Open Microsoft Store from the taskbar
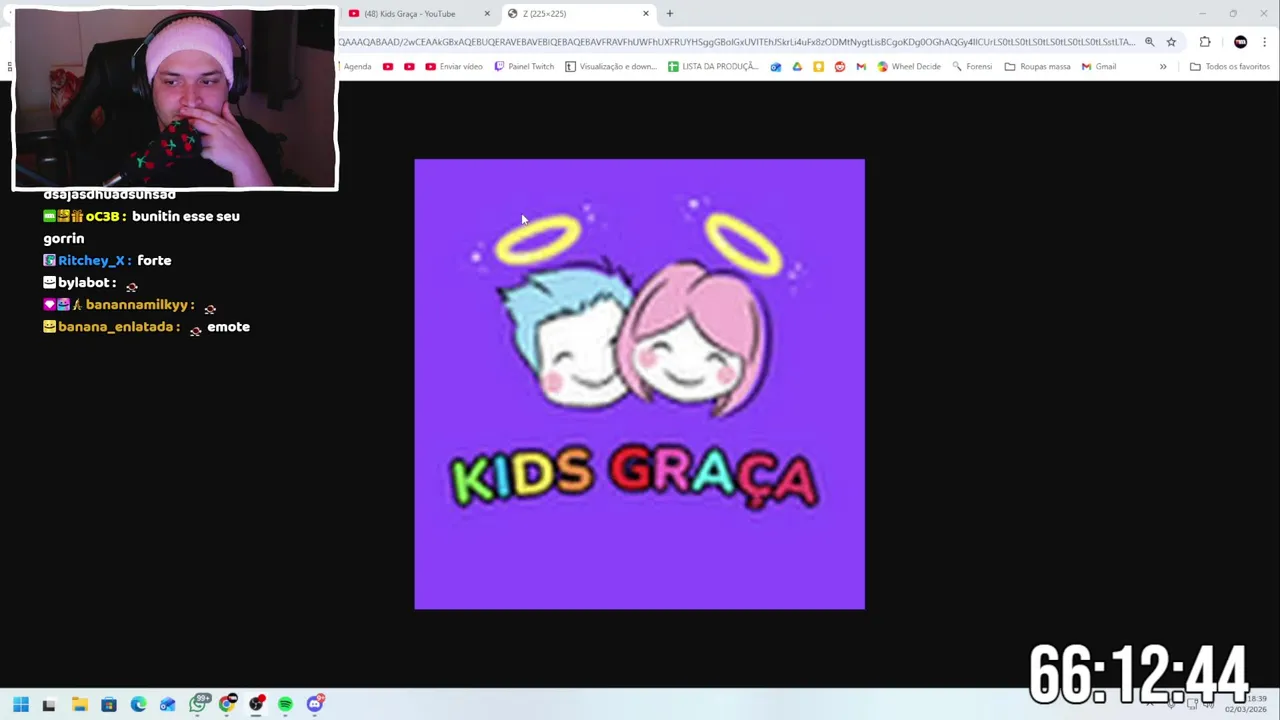The height and width of the screenshot is (720, 1280). tap(109, 704)
